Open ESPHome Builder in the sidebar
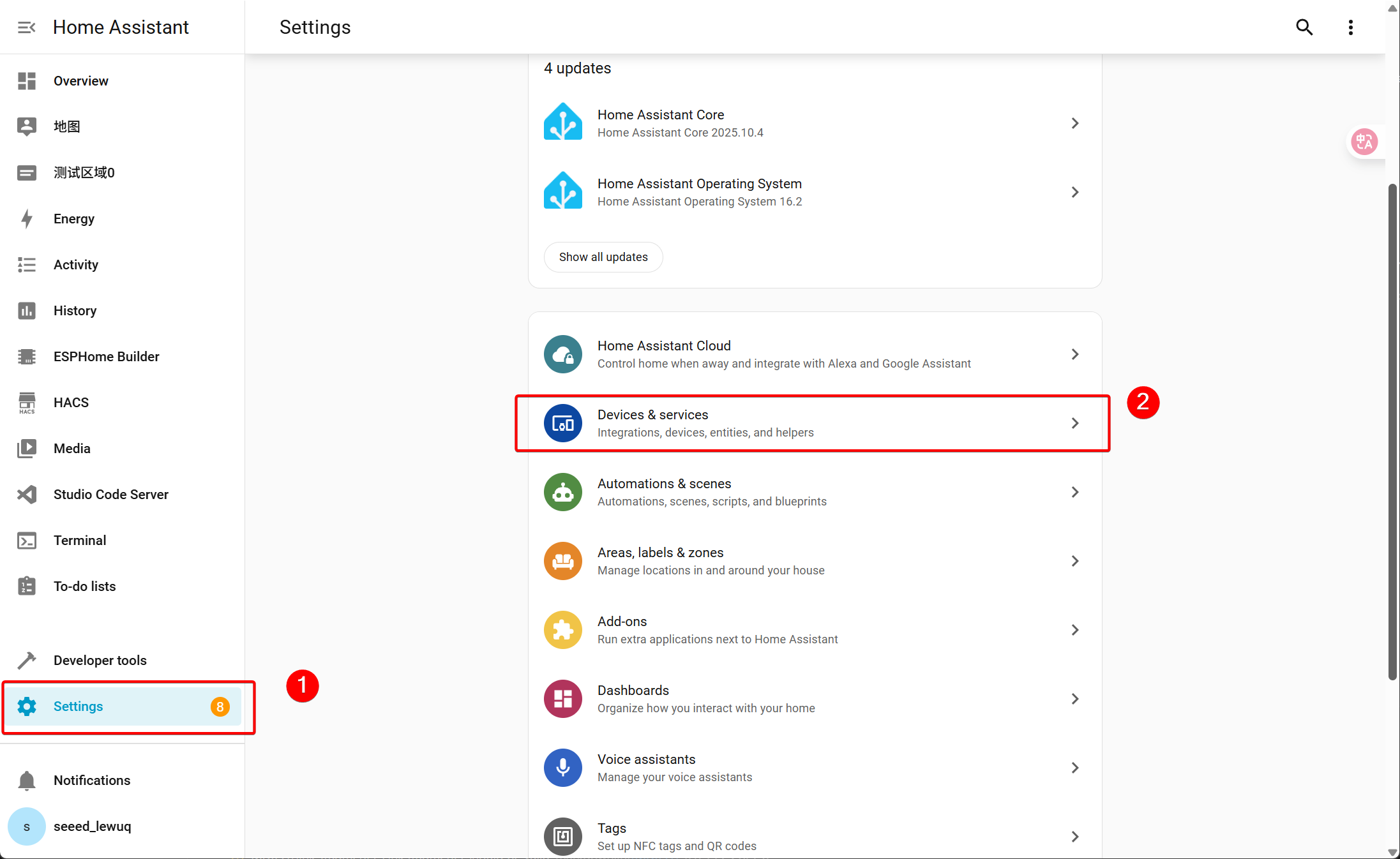Screen dimensions: 1400x859 [106, 357]
